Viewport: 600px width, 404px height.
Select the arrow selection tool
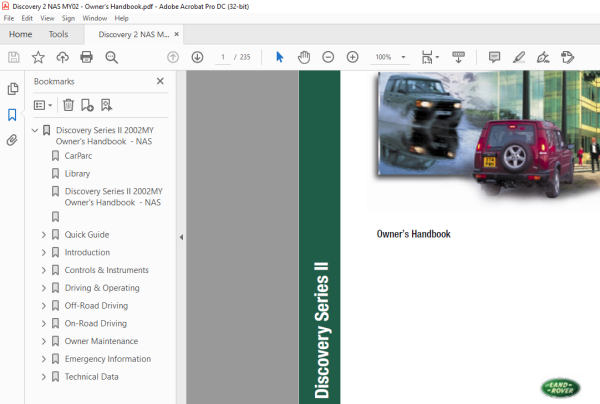pyautogui.click(x=280, y=57)
